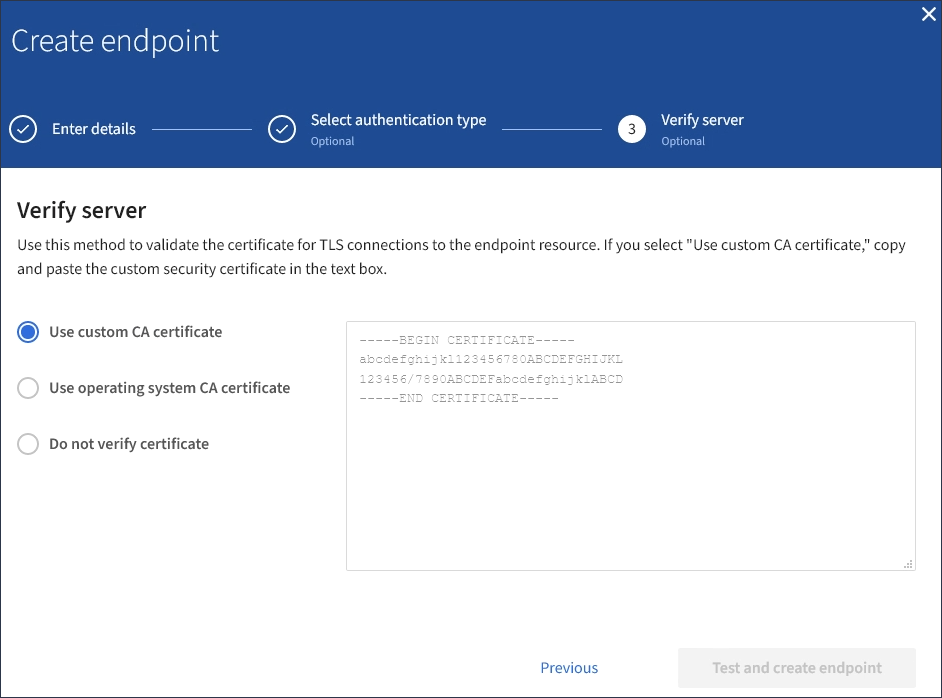Screen dimensions: 942x698
Task: Select the Verify server step label
Action: click(702, 120)
